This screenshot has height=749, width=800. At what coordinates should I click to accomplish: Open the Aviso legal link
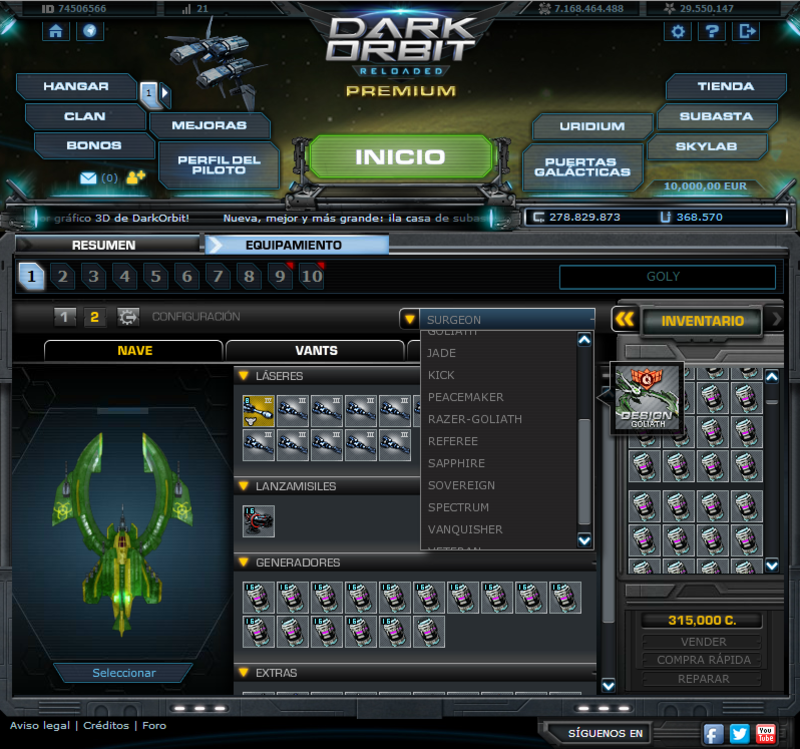click(40, 726)
